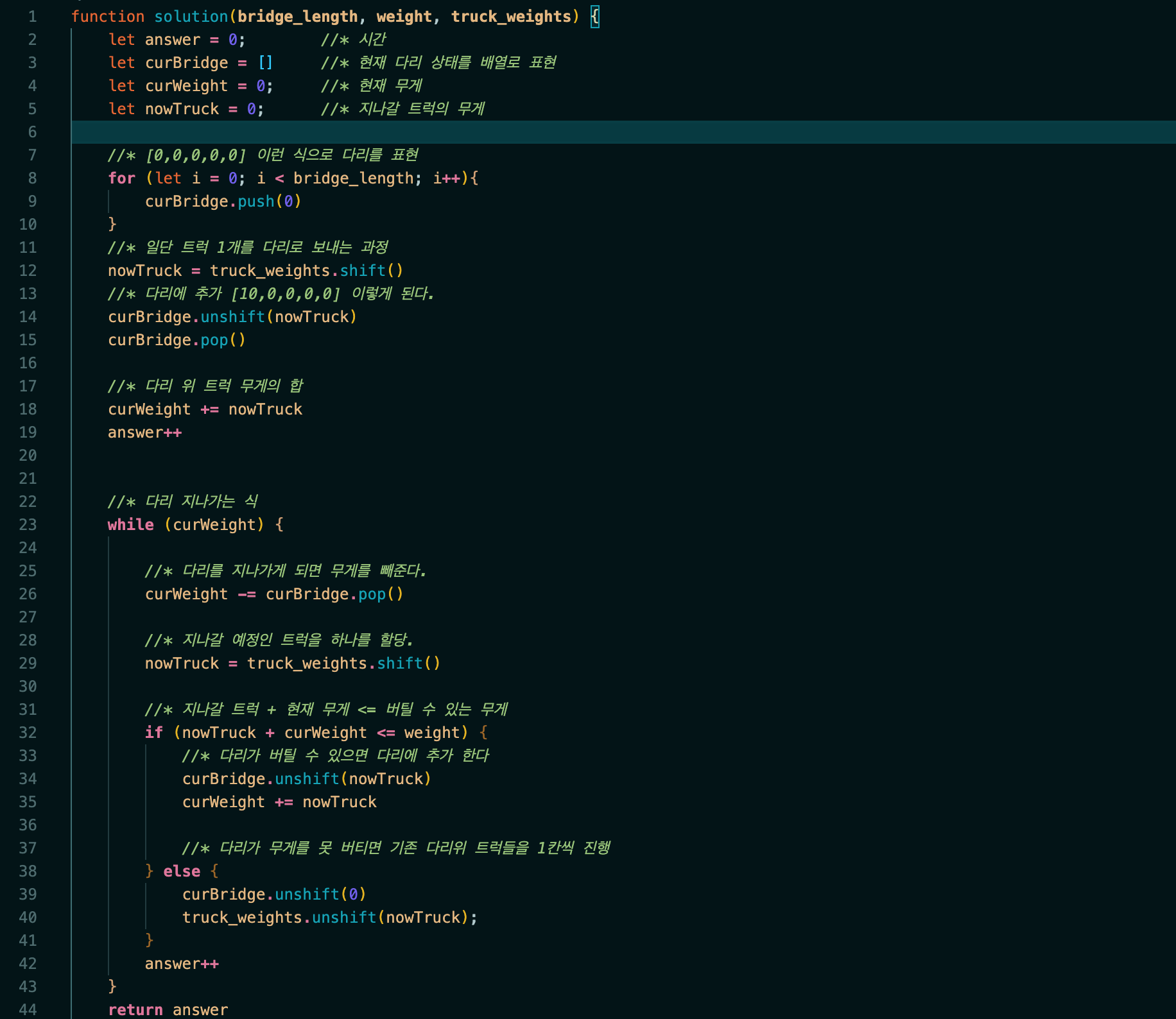
Task: Click line number 23 in the gutter
Action: pyautogui.click(x=28, y=525)
